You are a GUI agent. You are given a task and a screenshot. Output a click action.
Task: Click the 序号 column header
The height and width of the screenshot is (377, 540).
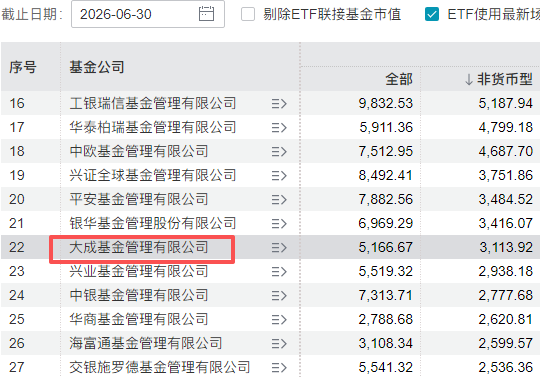point(23,67)
